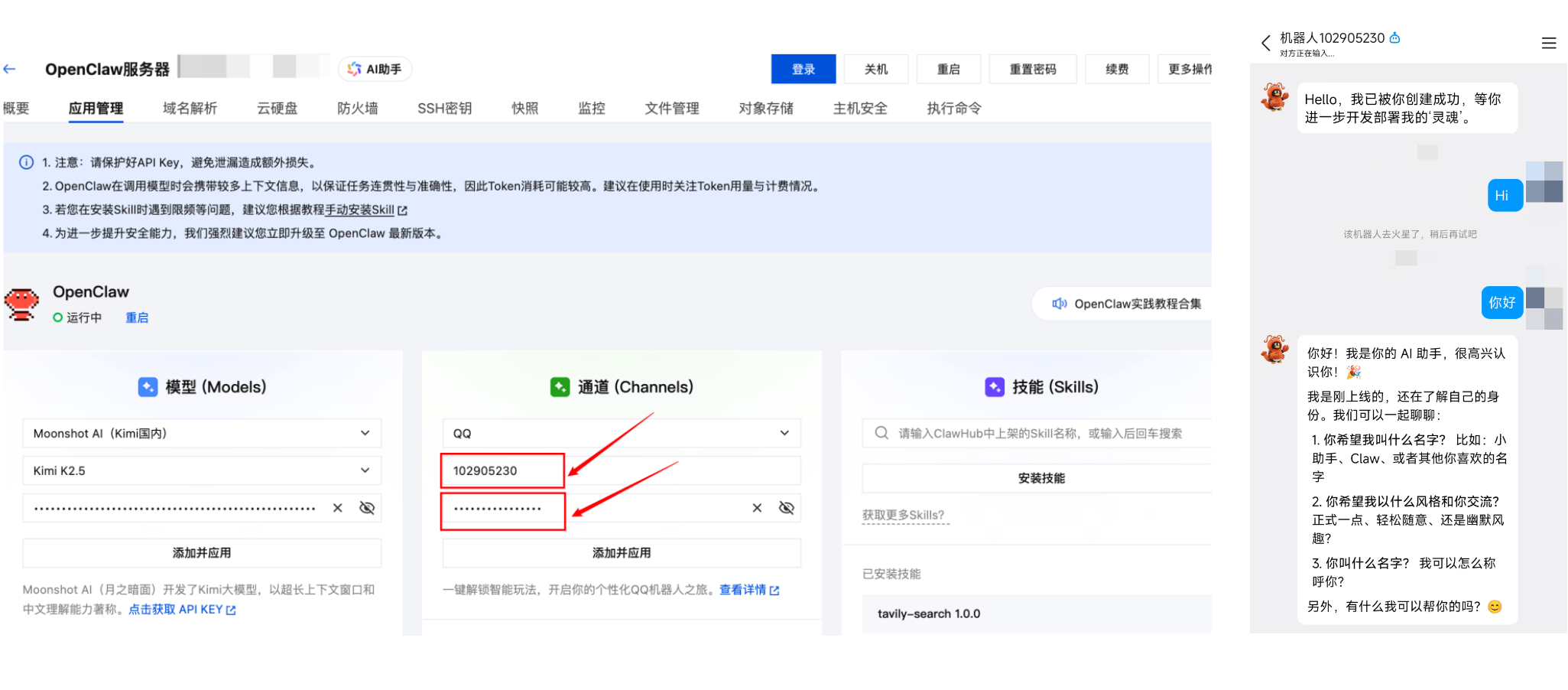Click the OpenClaw服务器 page title
This screenshot has height=690, width=1568.
point(107,69)
